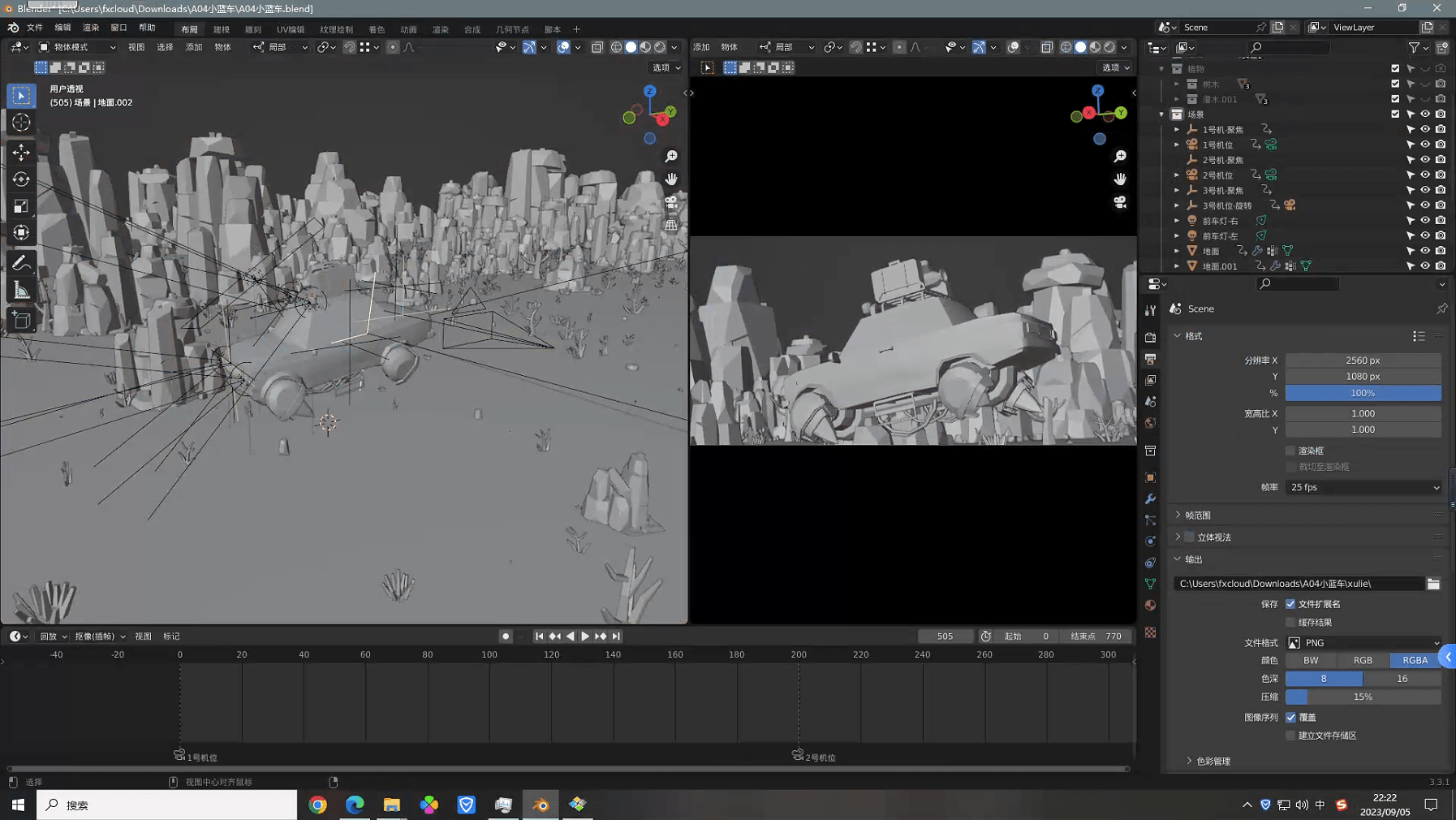Collapse 场景 collection in outliner
This screenshot has height=820, width=1456.
point(1161,114)
